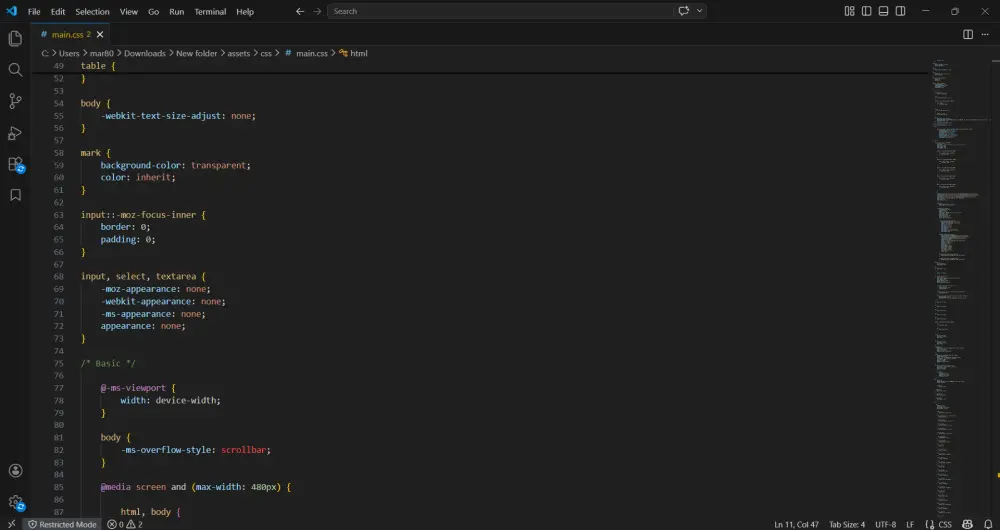Open the Help menu
The width and height of the screenshot is (1000, 530).
pos(245,11)
